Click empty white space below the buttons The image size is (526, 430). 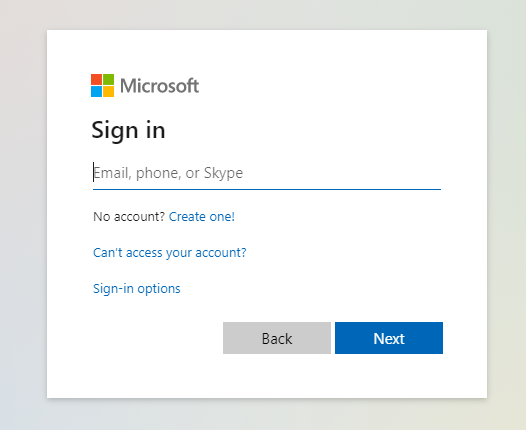pyautogui.click(x=267, y=376)
